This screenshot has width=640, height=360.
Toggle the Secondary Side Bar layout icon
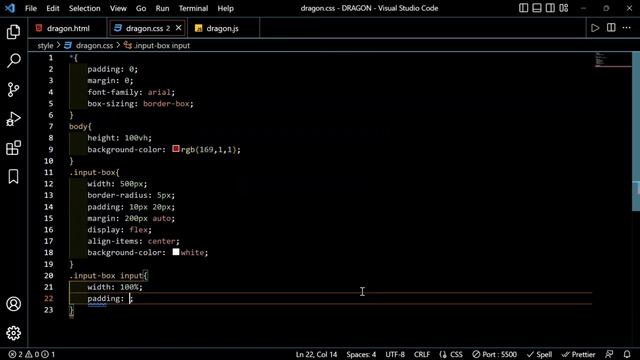tap(550, 8)
